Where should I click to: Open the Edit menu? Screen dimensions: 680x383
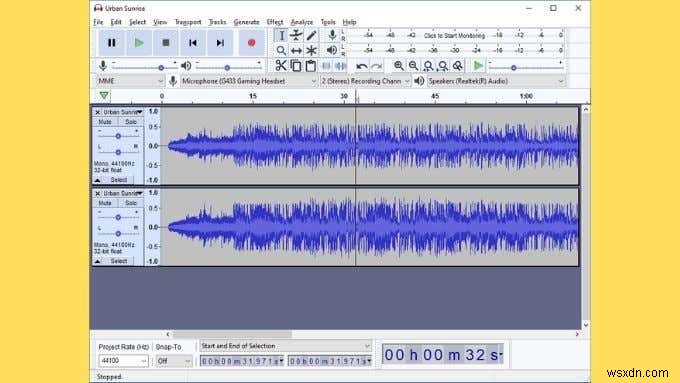click(x=116, y=22)
